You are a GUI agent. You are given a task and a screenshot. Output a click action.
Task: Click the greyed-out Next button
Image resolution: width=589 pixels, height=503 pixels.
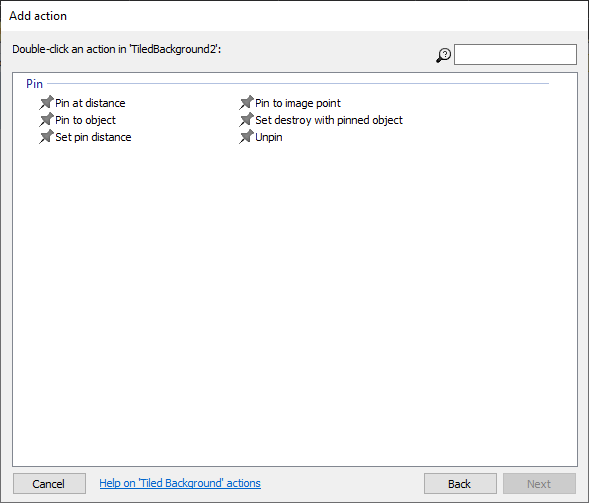pos(539,483)
